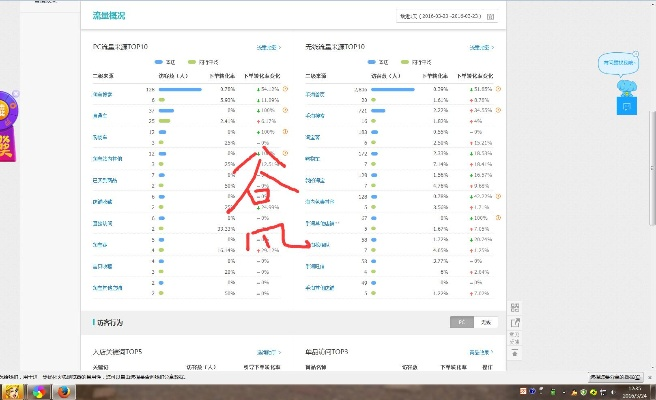Image resolution: width=656 pixels, height=400 pixels.
Task: Open the more link beside 入店关键词TOP5
Action: (x=268, y=352)
